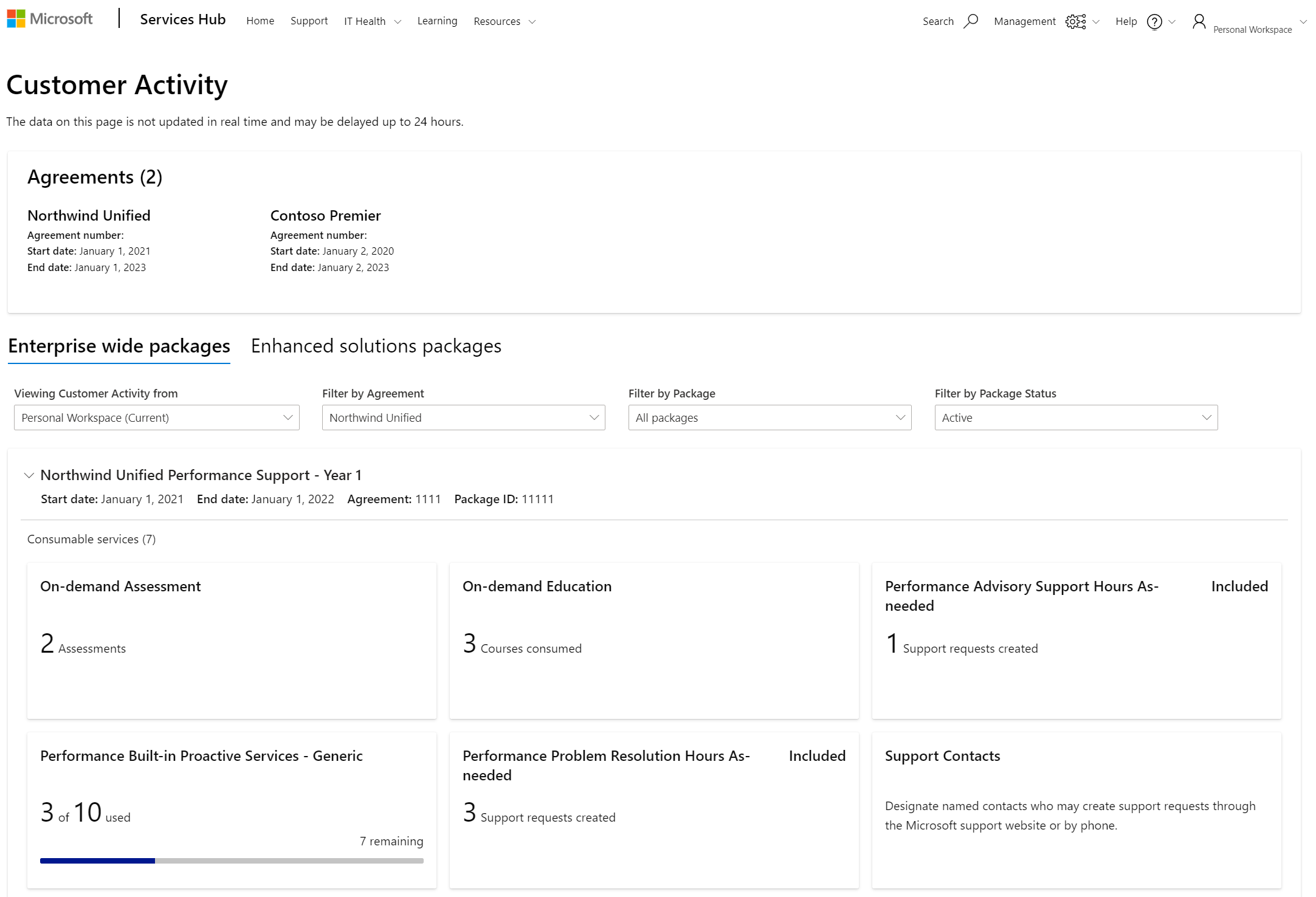This screenshot has height=897, width=1316.
Task: Click the Microsoft logo icon
Action: click(18, 20)
